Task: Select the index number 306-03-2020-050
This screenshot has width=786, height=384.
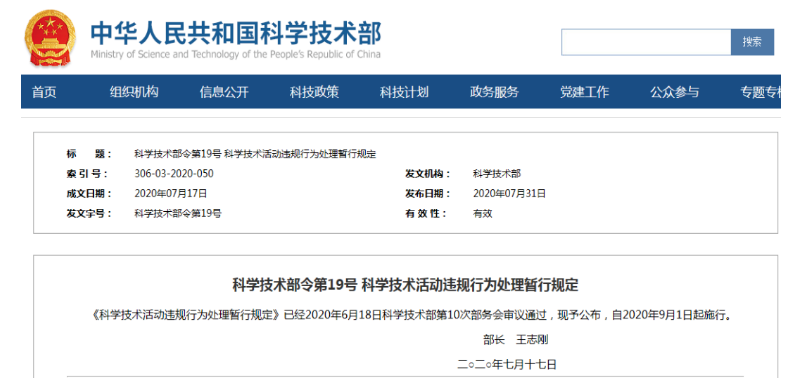Action: (x=174, y=174)
